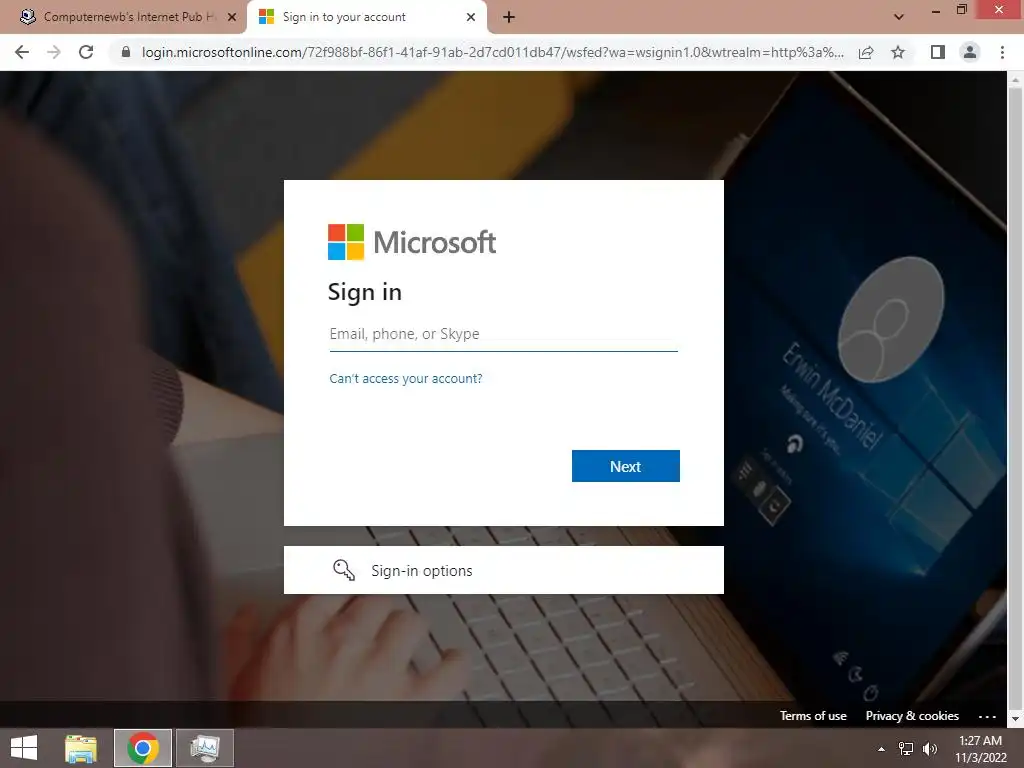
Task: Click the scrollbar down arrow
Action: [1015, 720]
